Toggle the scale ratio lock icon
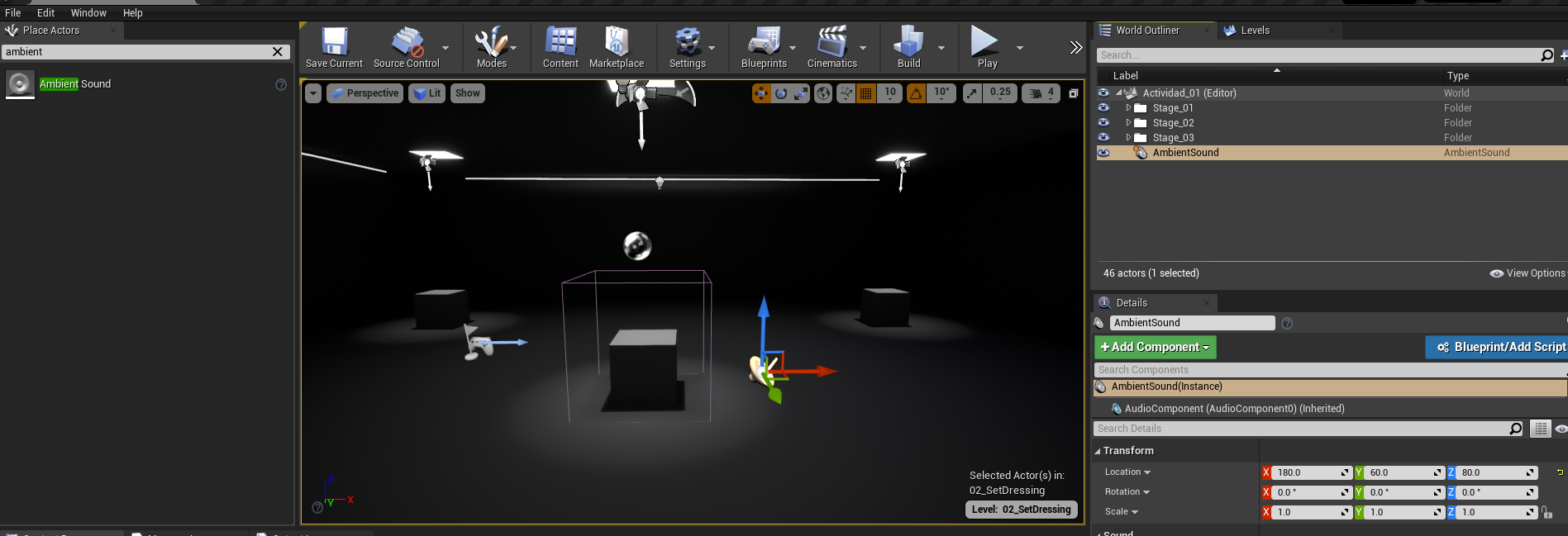 (x=1547, y=512)
